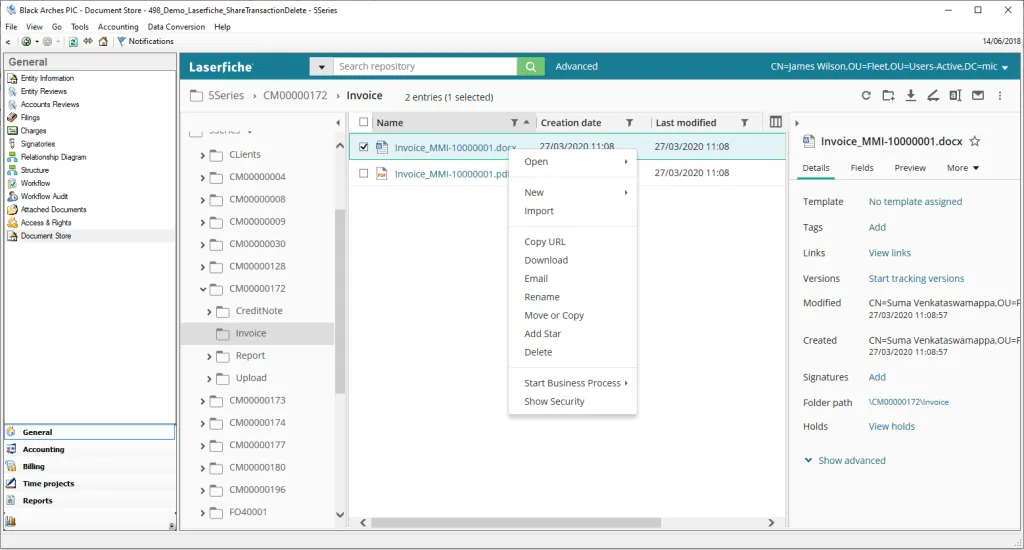The height and width of the screenshot is (550, 1024).
Task: Expand the CreditNote subfolder
Action: click(x=209, y=312)
